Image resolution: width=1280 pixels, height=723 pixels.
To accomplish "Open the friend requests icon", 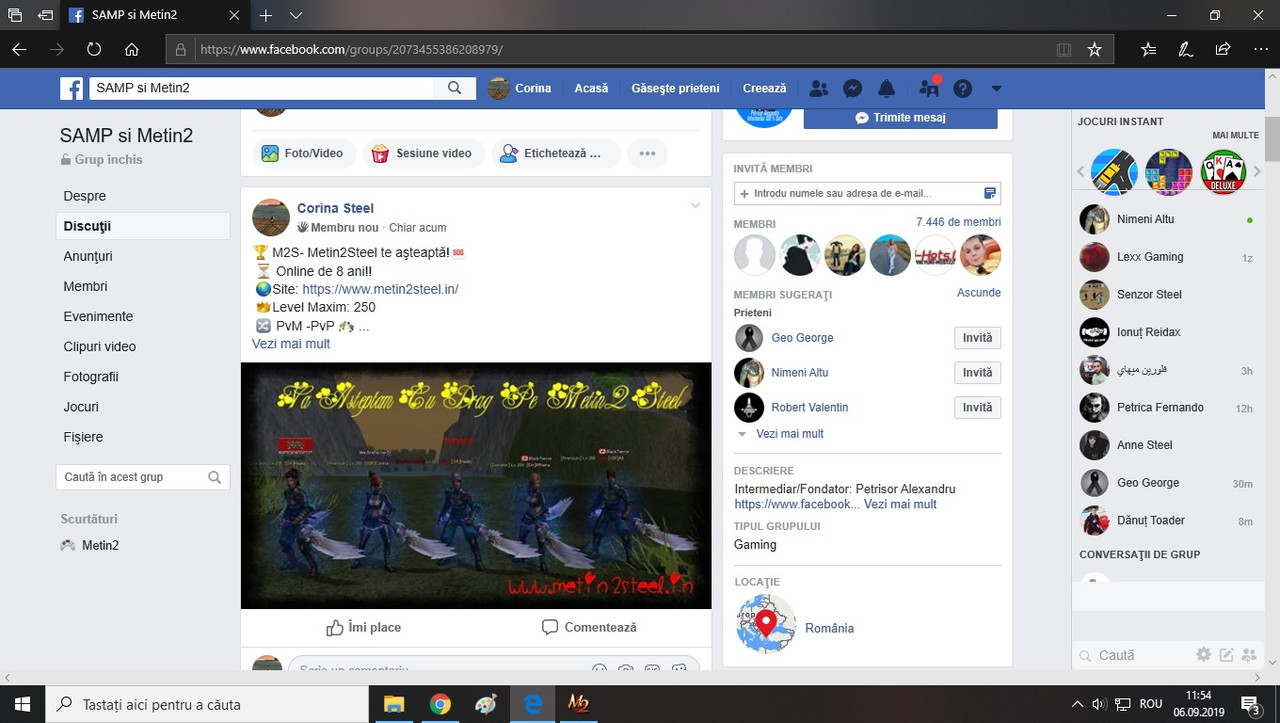I will click(819, 88).
